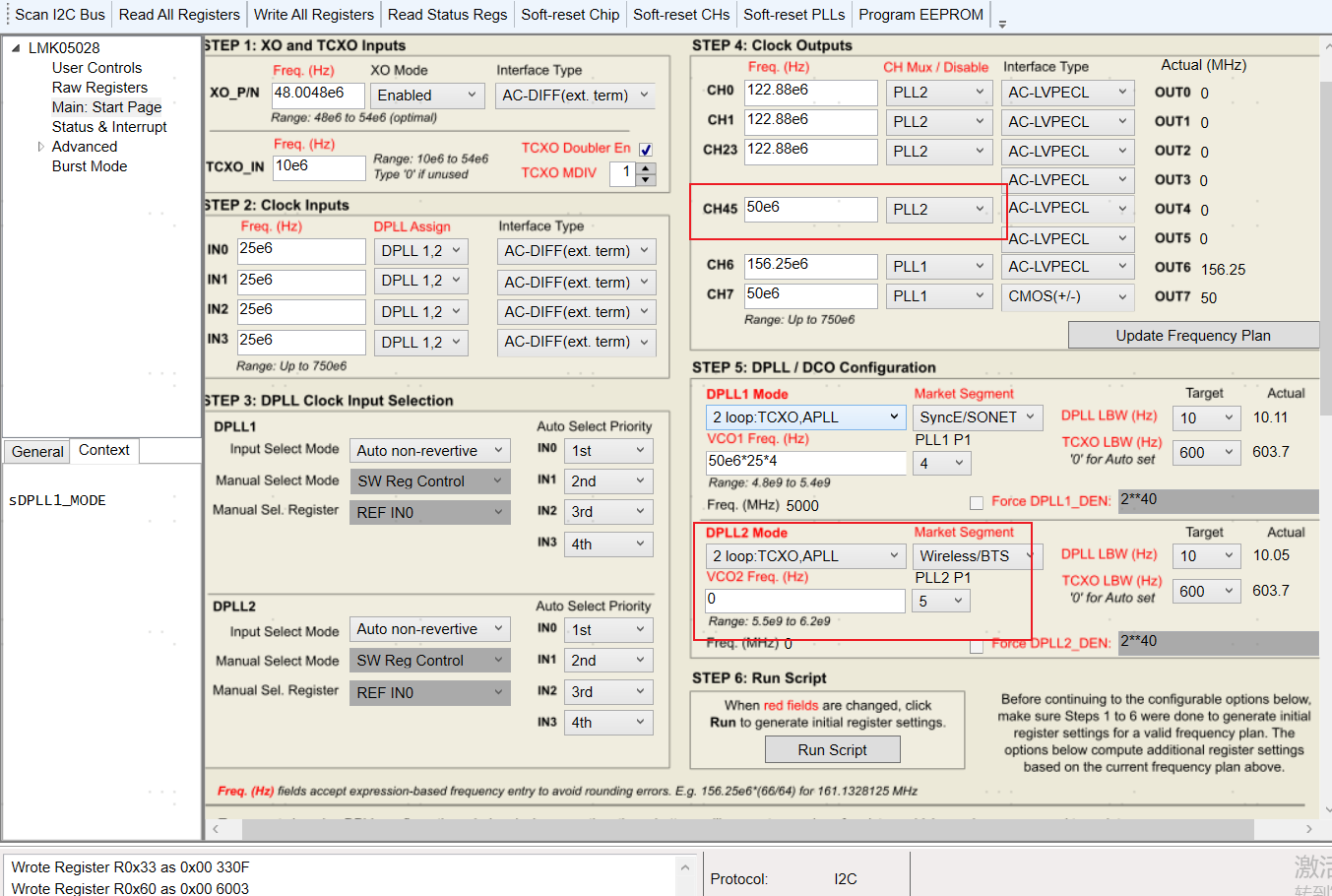Open the PLL1 P1 dropdown

[x=942, y=463]
